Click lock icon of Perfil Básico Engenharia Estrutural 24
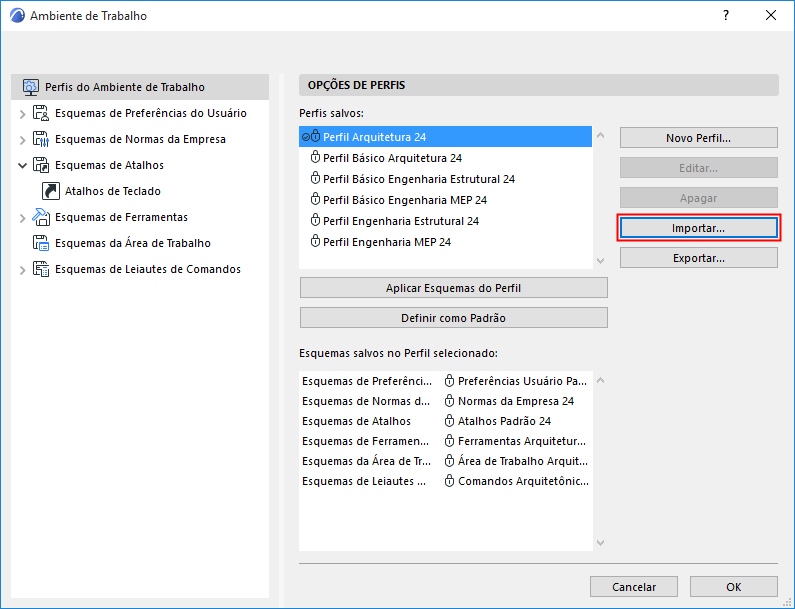The width and height of the screenshot is (795, 609). coord(315,178)
